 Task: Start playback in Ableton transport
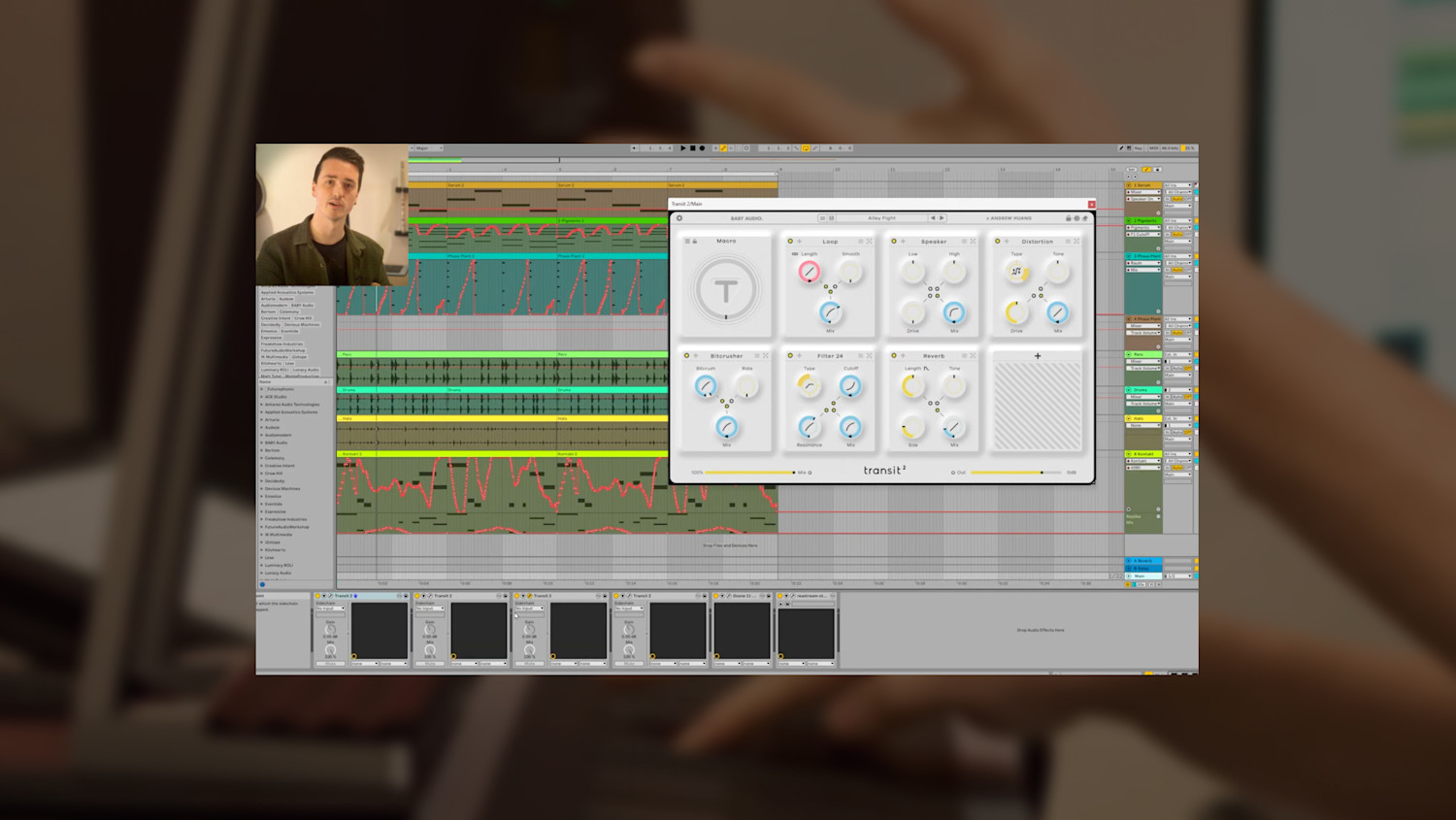click(683, 148)
